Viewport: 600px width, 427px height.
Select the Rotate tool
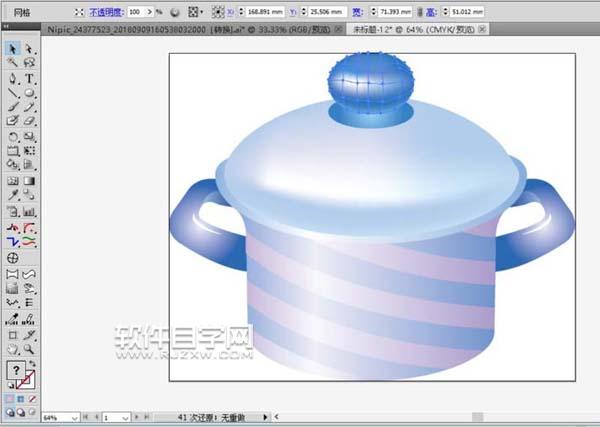coord(13,136)
